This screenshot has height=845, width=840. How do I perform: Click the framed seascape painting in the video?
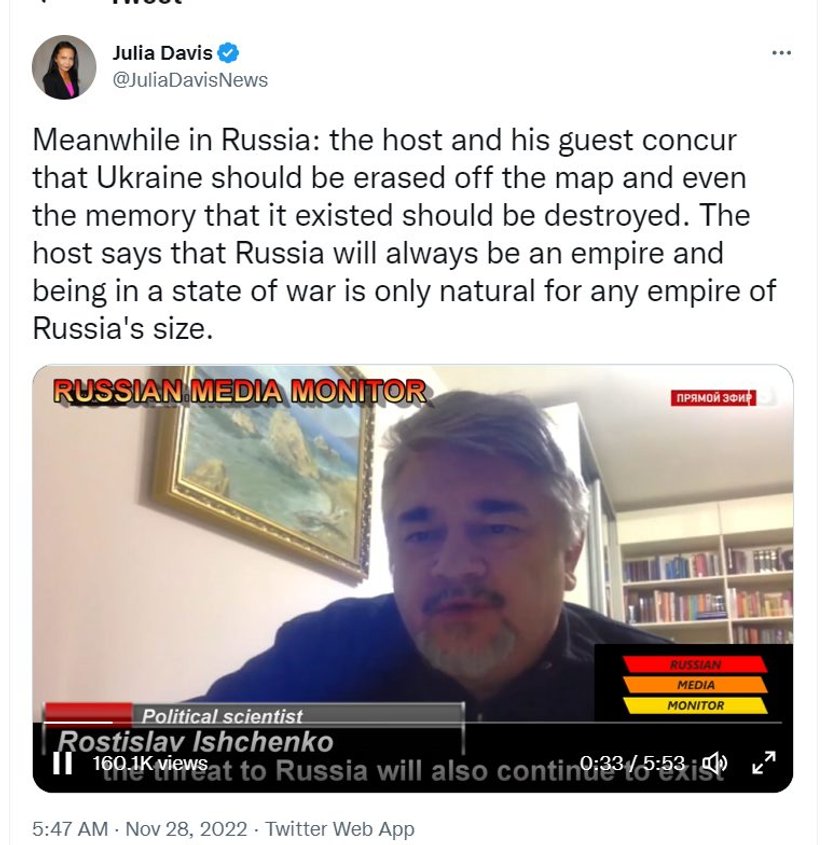(261, 472)
